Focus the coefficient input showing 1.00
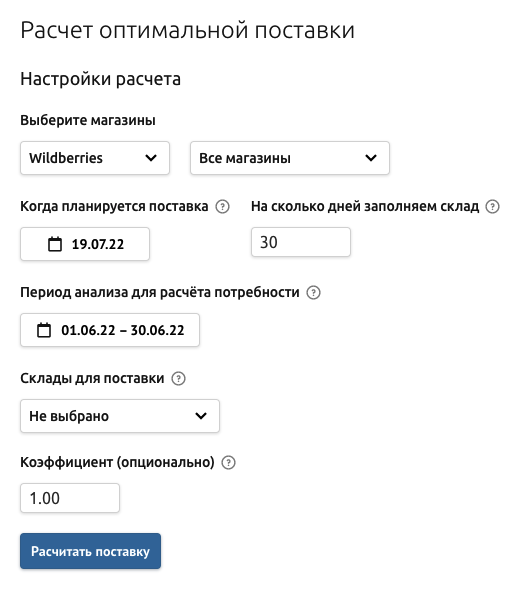Screen dimensions: 518x595 [70, 498]
